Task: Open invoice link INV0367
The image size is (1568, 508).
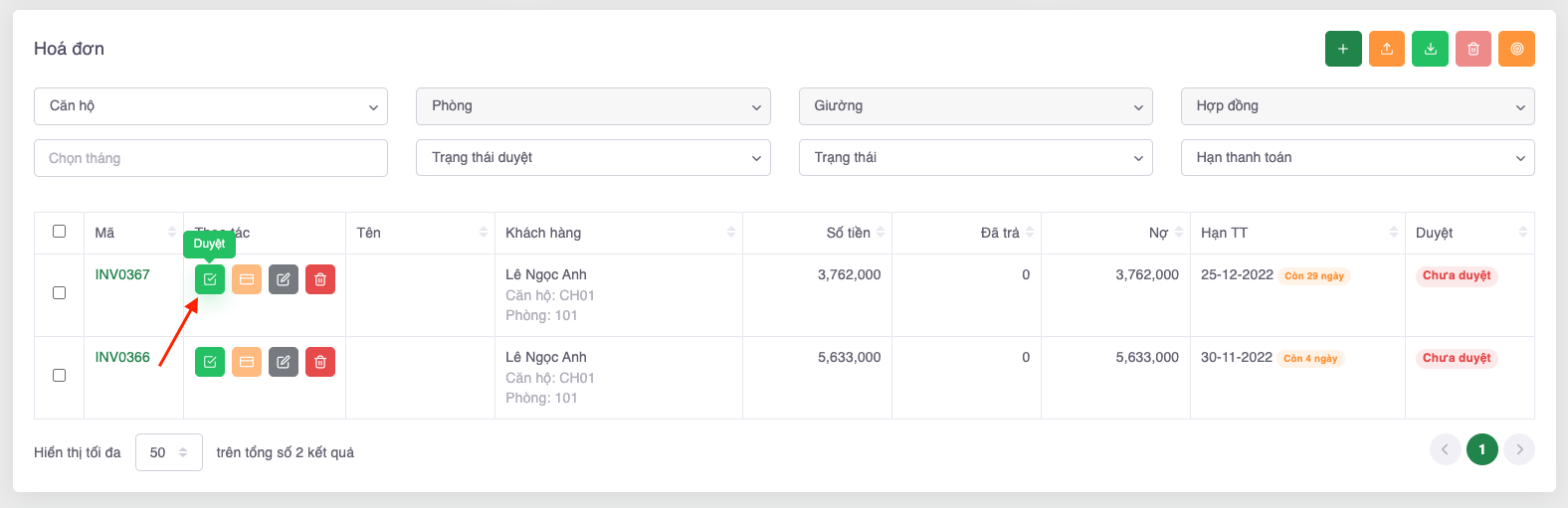Action: click(122, 274)
